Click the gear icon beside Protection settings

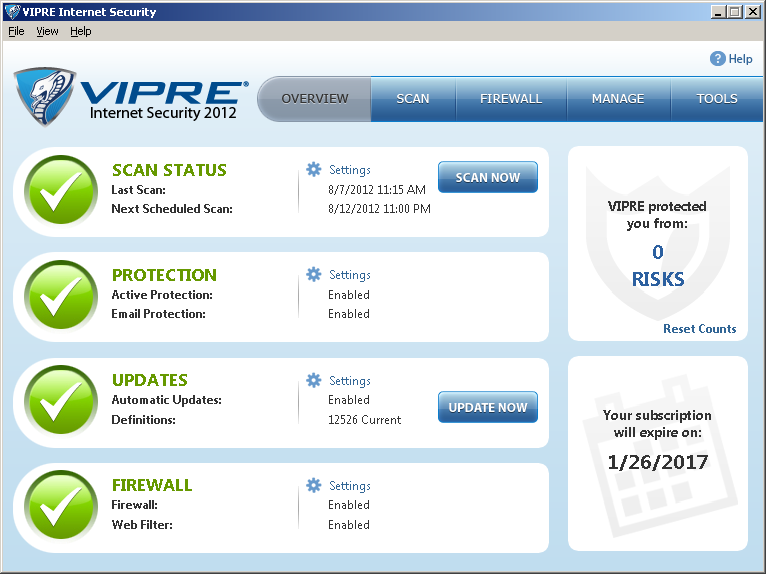click(314, 275)
